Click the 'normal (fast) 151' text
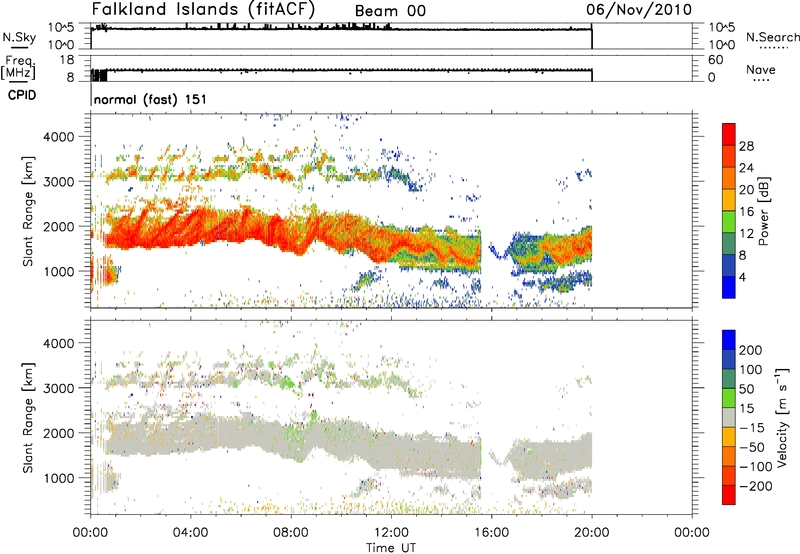Viewport: 800px width, 554px height. (x=150, y=99)
